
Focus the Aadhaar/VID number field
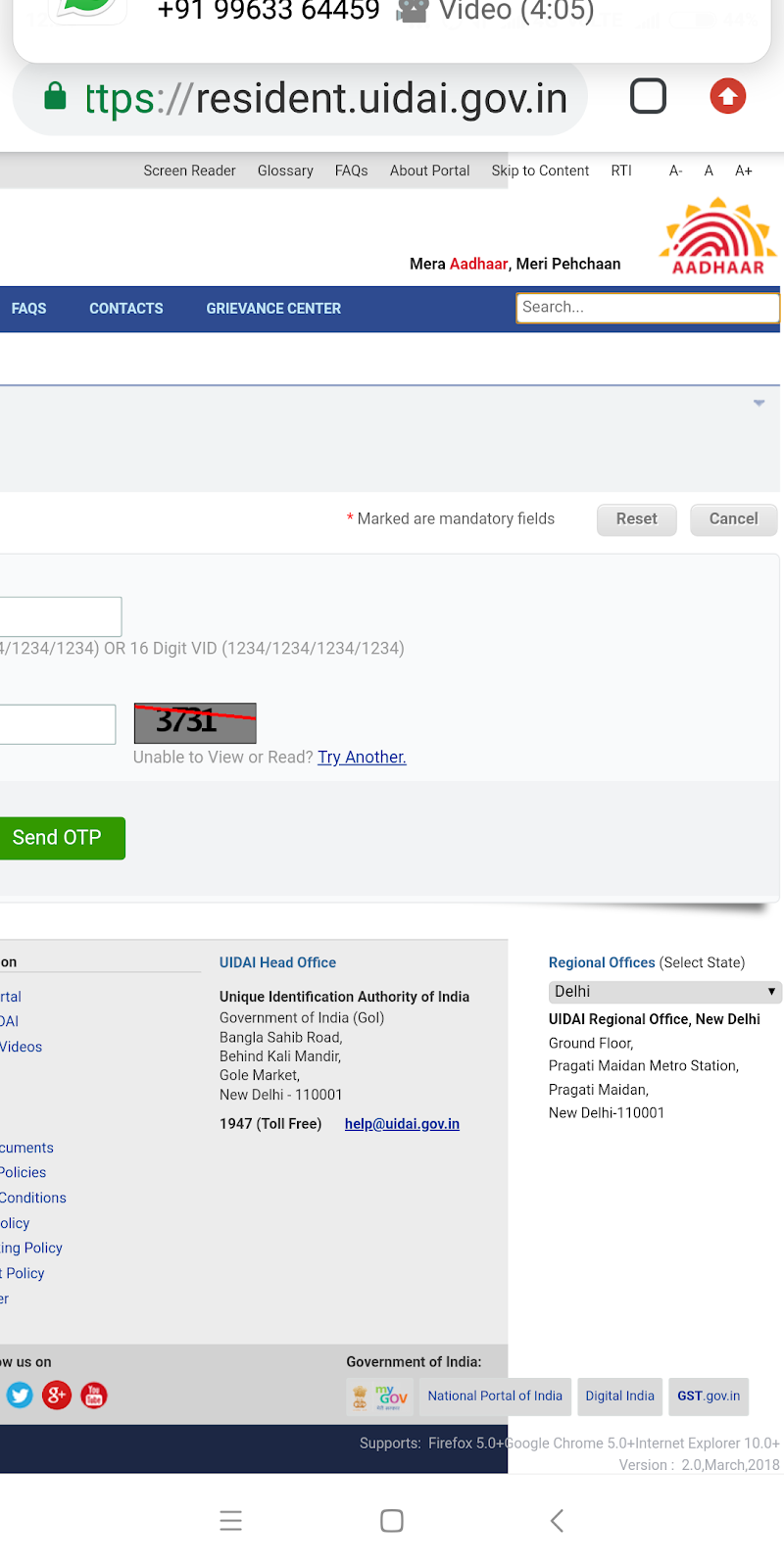pyautogui.click(x=61, y=616)
